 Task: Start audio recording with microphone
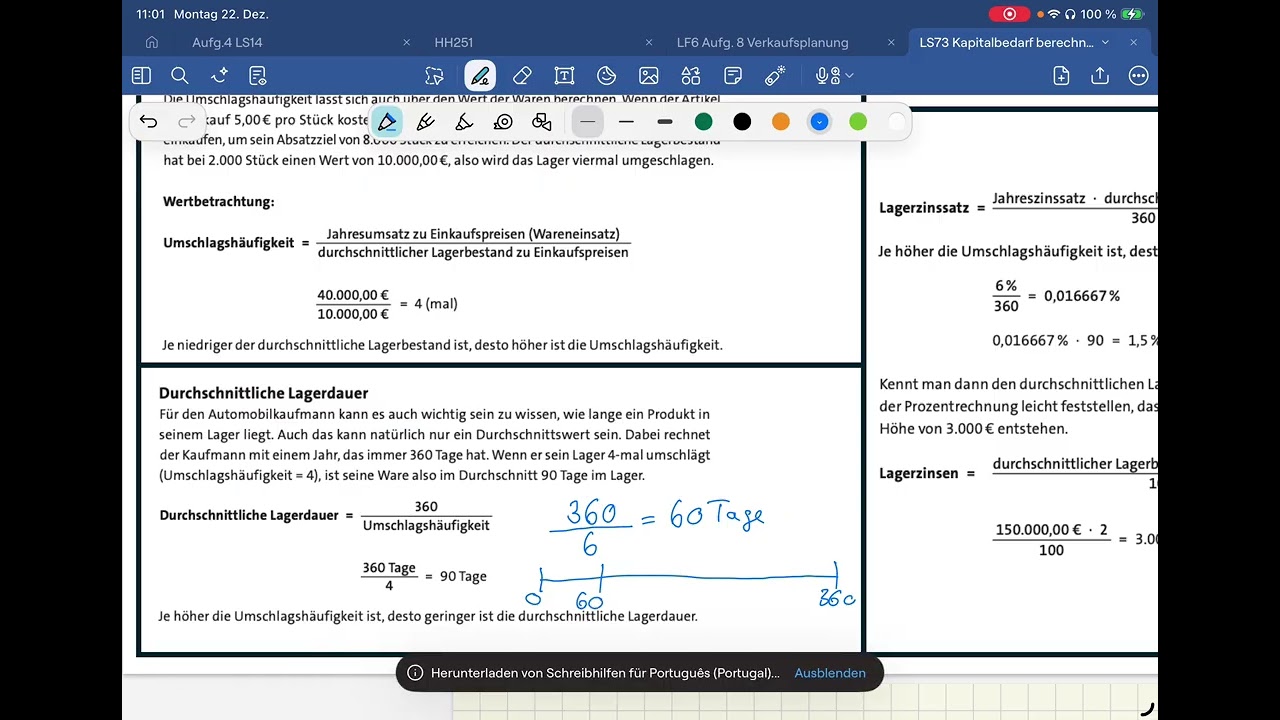click(826, 76)
